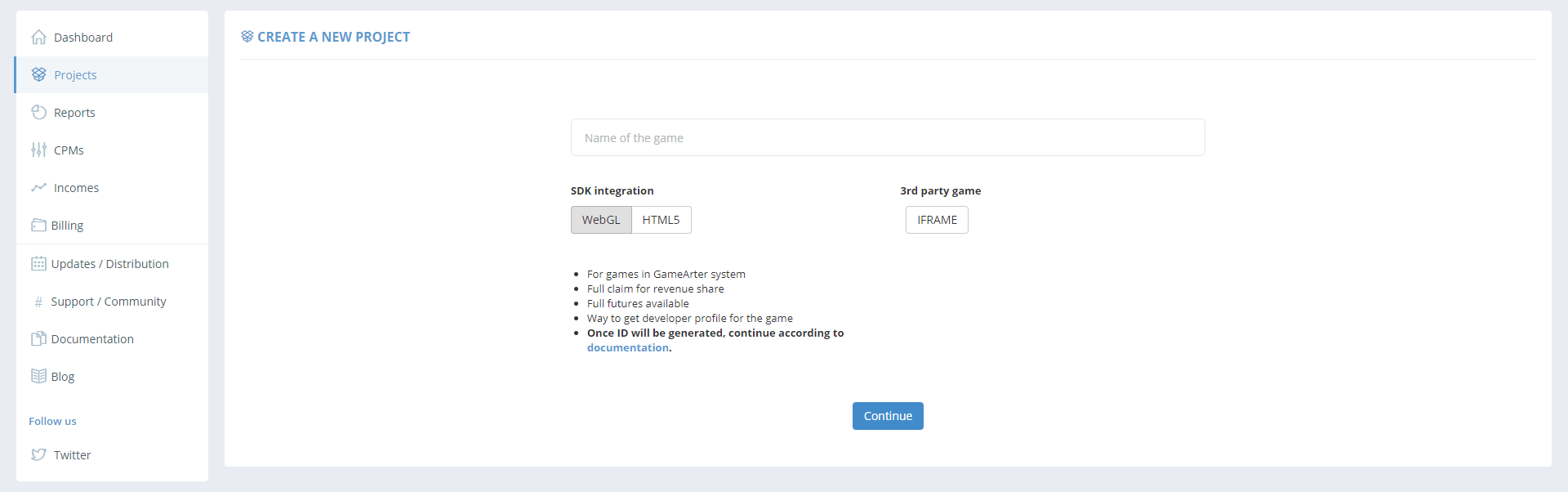The width and height of the screenshot is (1568, 492).
Task: Switch SDK integration to HTML5
Action: tap(661, 220)
